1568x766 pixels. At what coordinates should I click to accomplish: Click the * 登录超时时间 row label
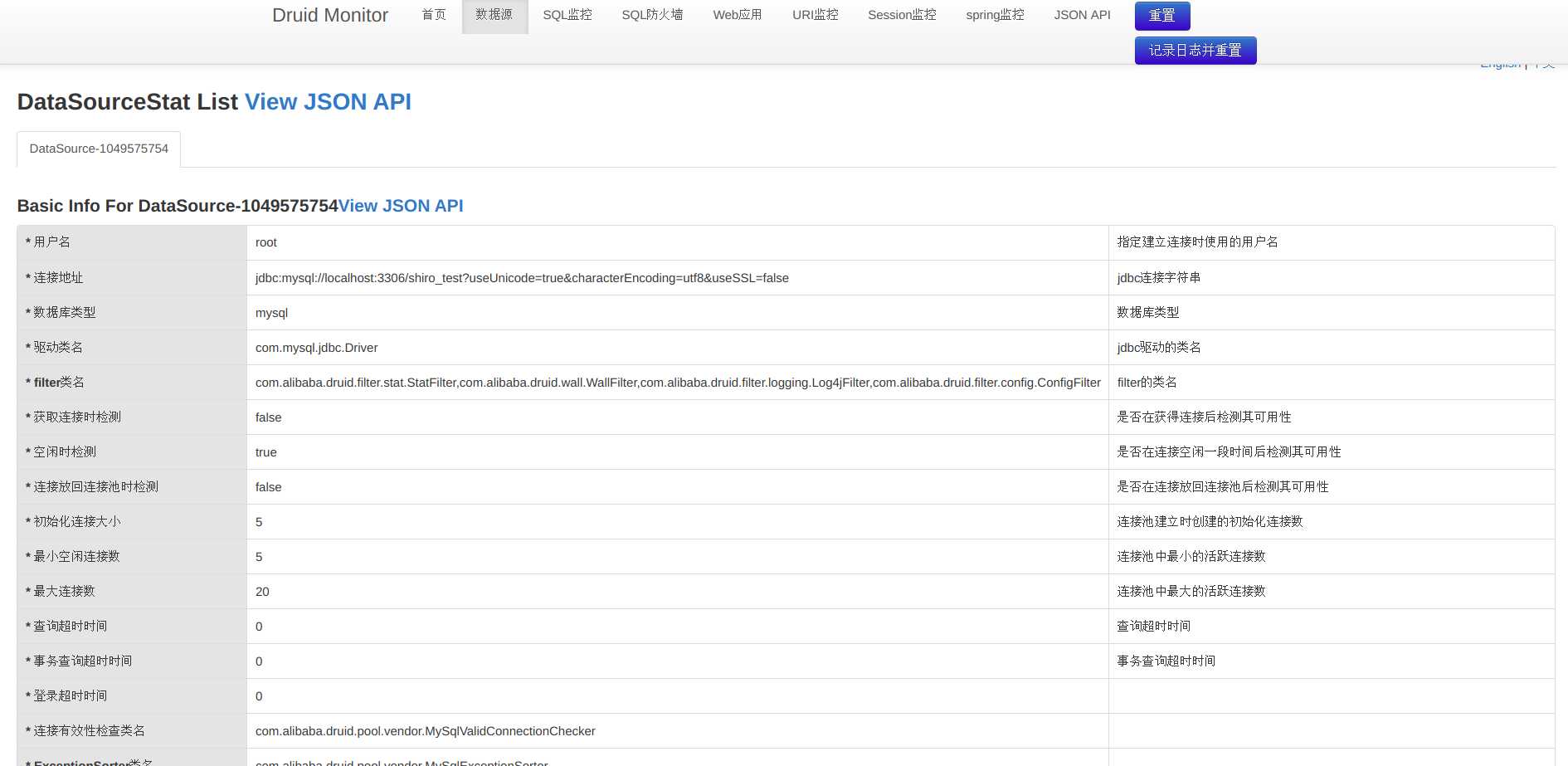click(x=66, y=696)
